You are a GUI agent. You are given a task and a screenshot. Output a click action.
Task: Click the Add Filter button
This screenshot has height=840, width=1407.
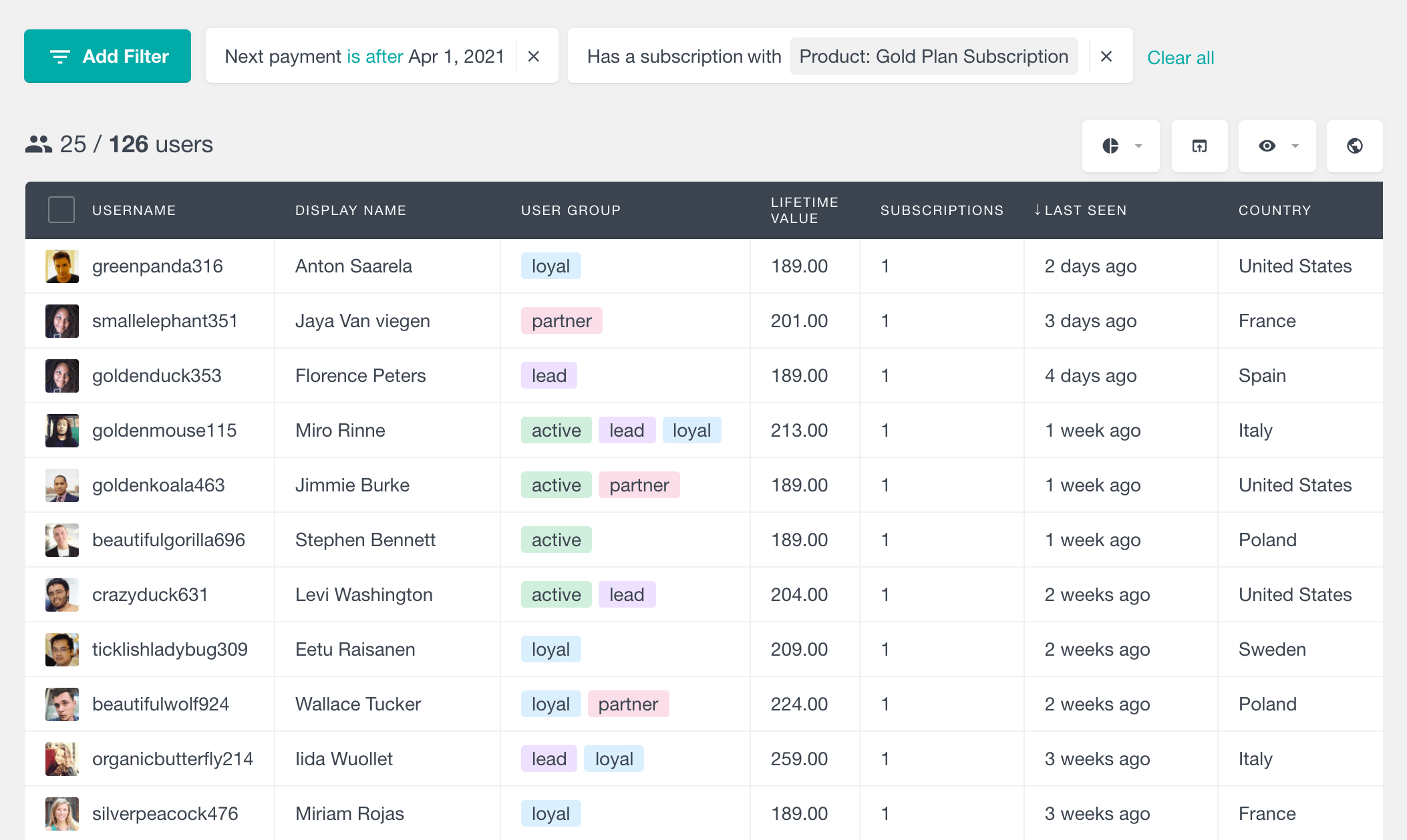pos(108,56)
